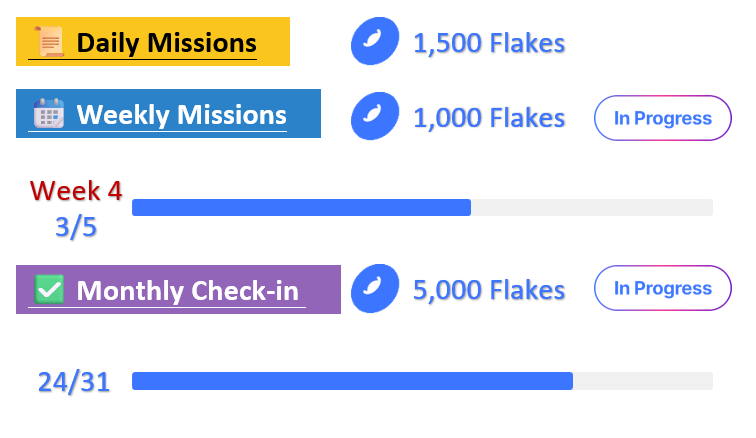
Task: Click the scroll icon beside Daily Missions
Action: click(48, 42)
